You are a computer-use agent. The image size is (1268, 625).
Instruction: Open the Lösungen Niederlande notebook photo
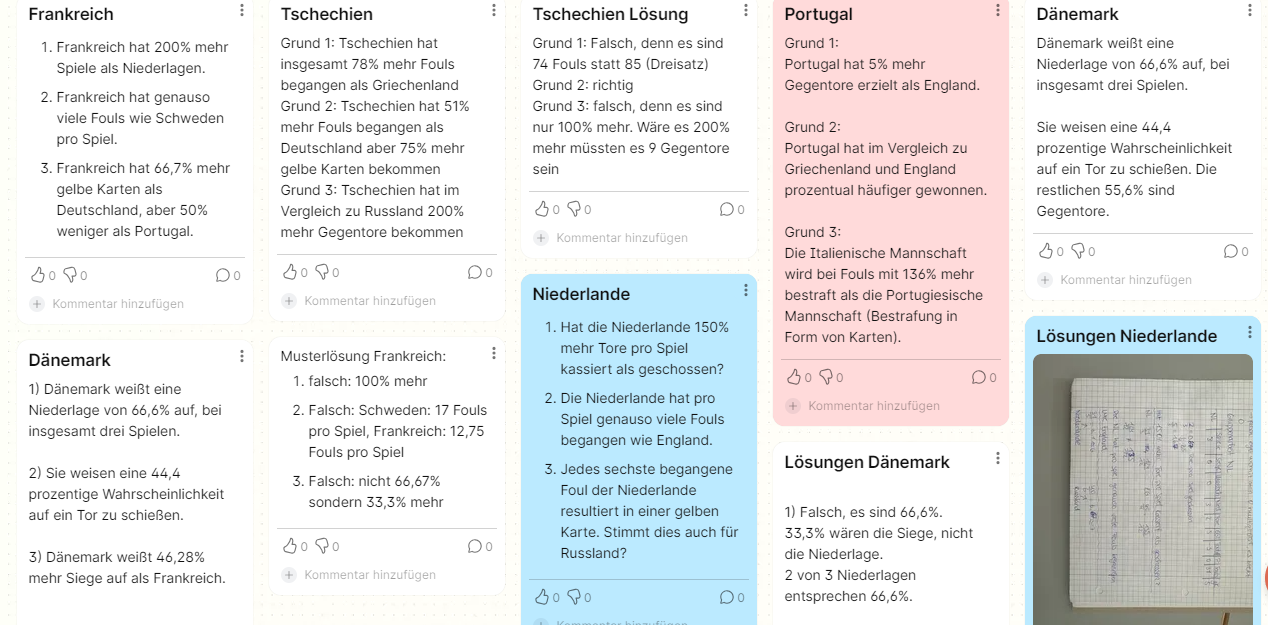(x=1142, y=490)
